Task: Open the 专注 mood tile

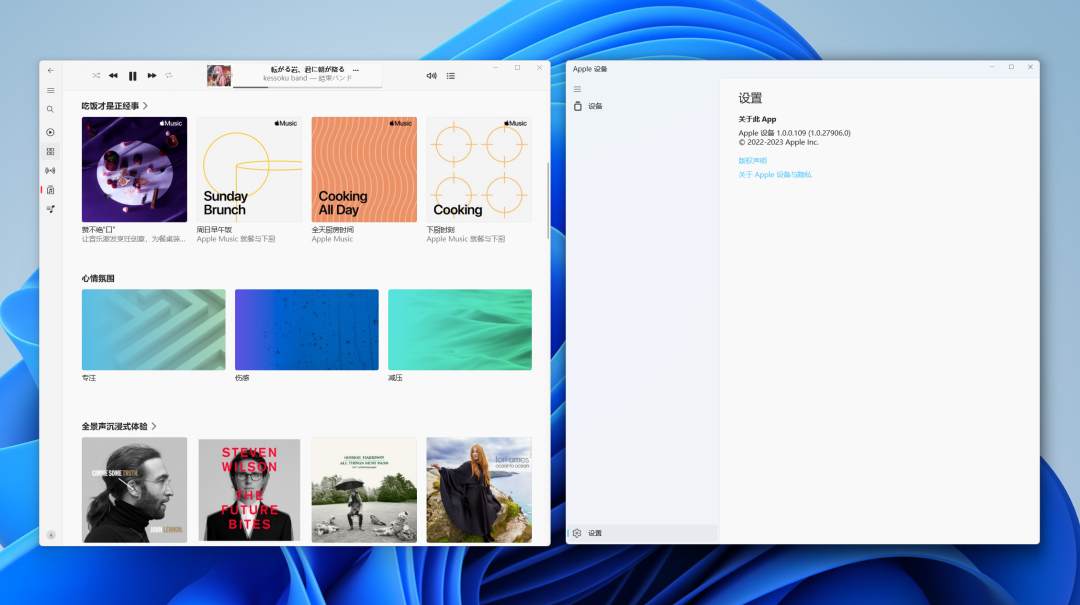Action: point(154,329)
